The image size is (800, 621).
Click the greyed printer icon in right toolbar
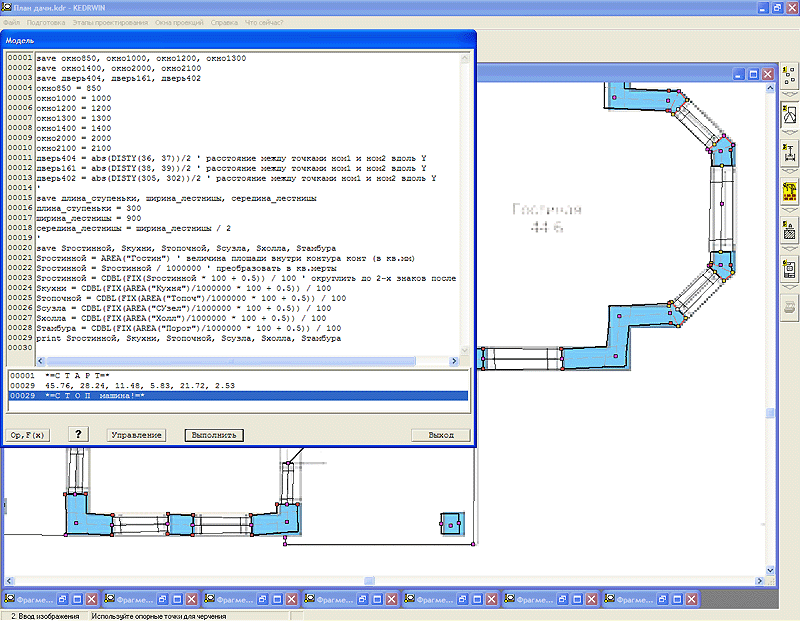(x=789, y=308)
